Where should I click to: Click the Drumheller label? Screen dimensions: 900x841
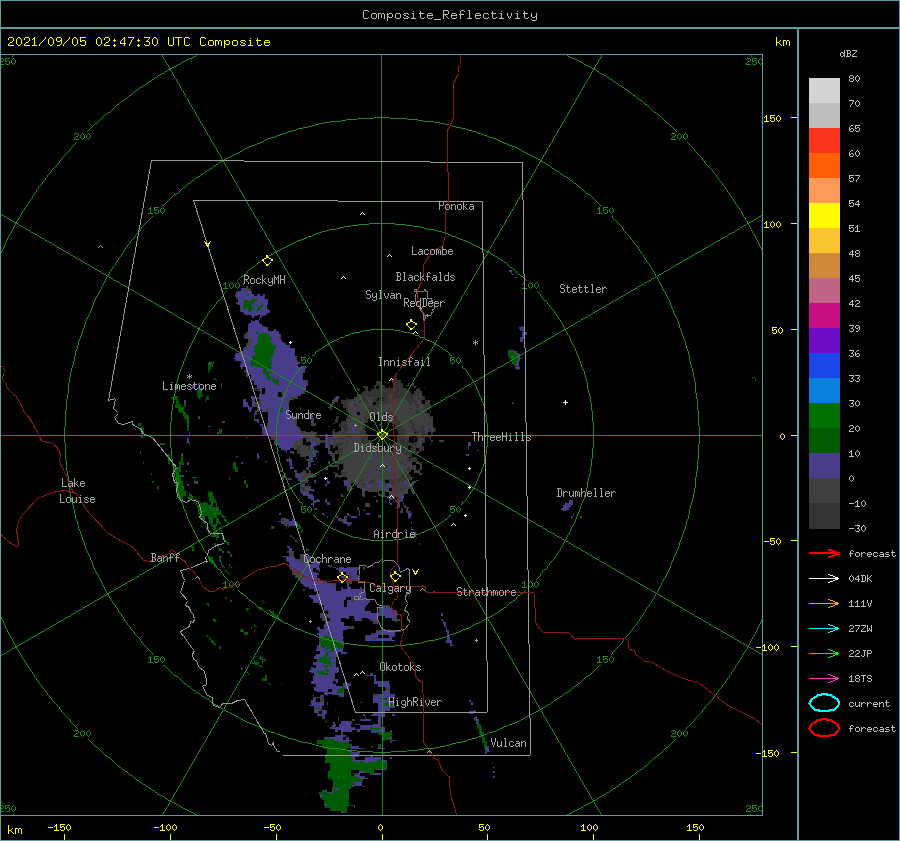(x=586, y=493)
